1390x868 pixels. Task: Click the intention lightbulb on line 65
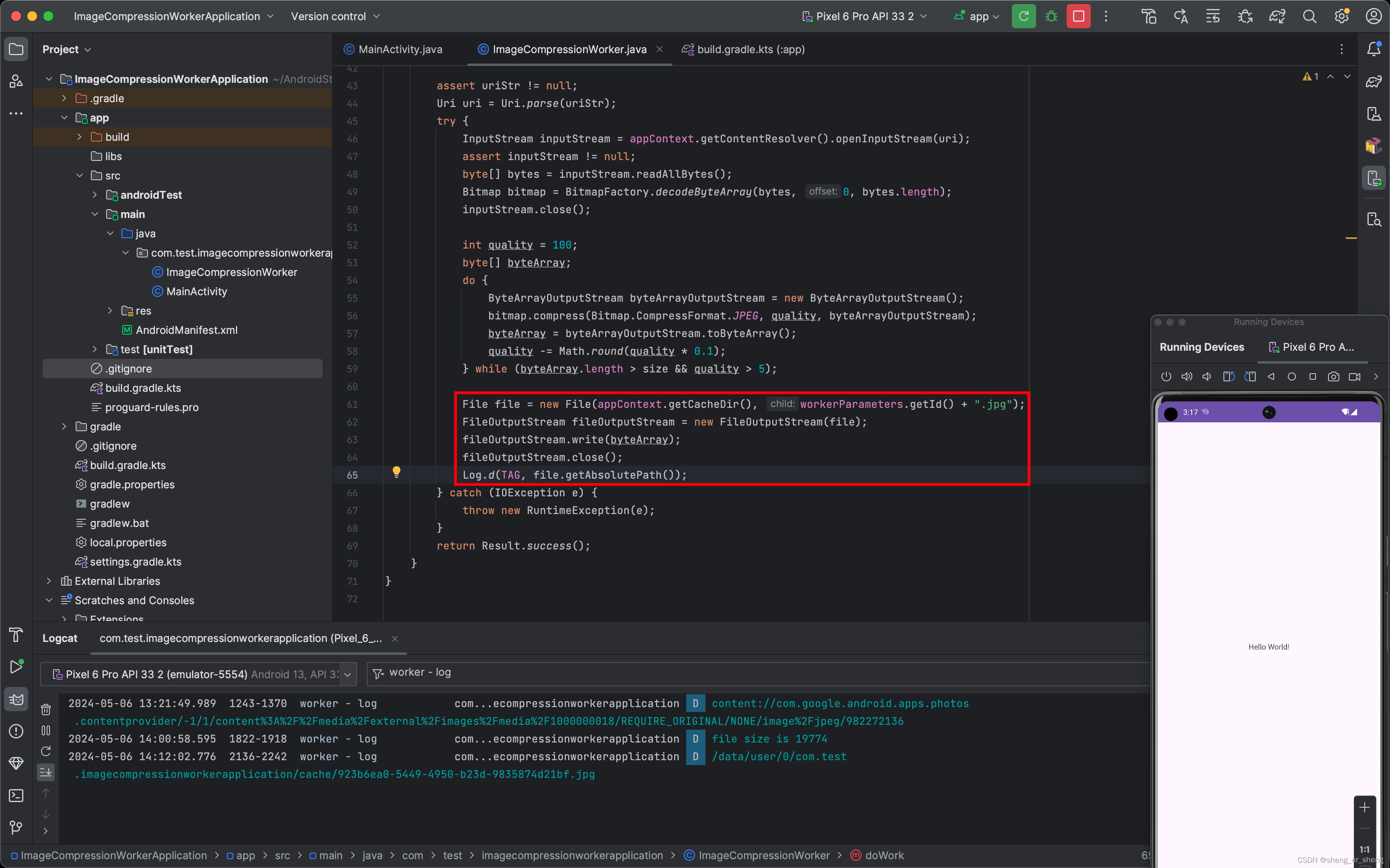tap(396, 472)
